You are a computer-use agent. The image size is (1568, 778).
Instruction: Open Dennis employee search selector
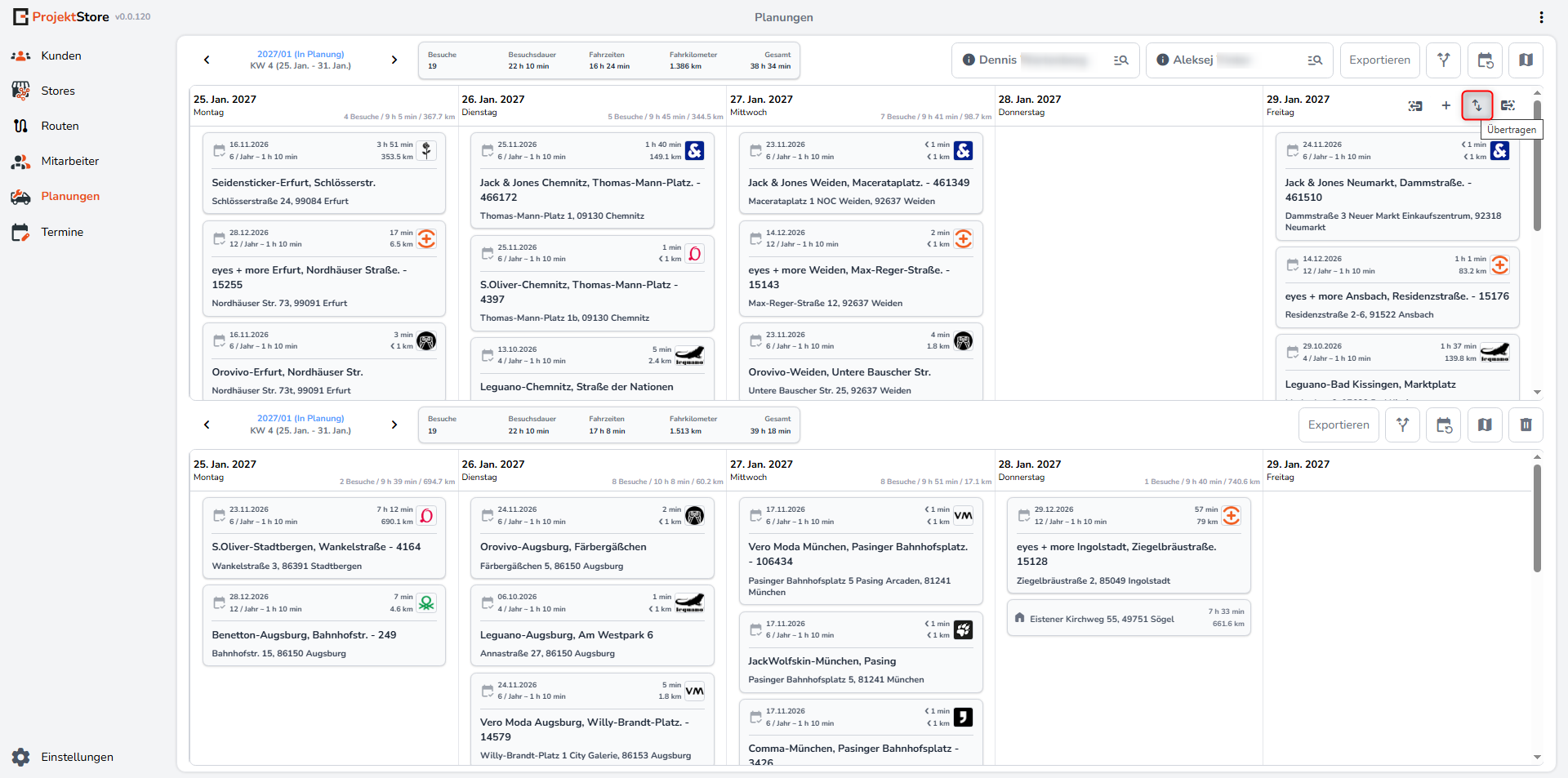[x=1045, y=60]
